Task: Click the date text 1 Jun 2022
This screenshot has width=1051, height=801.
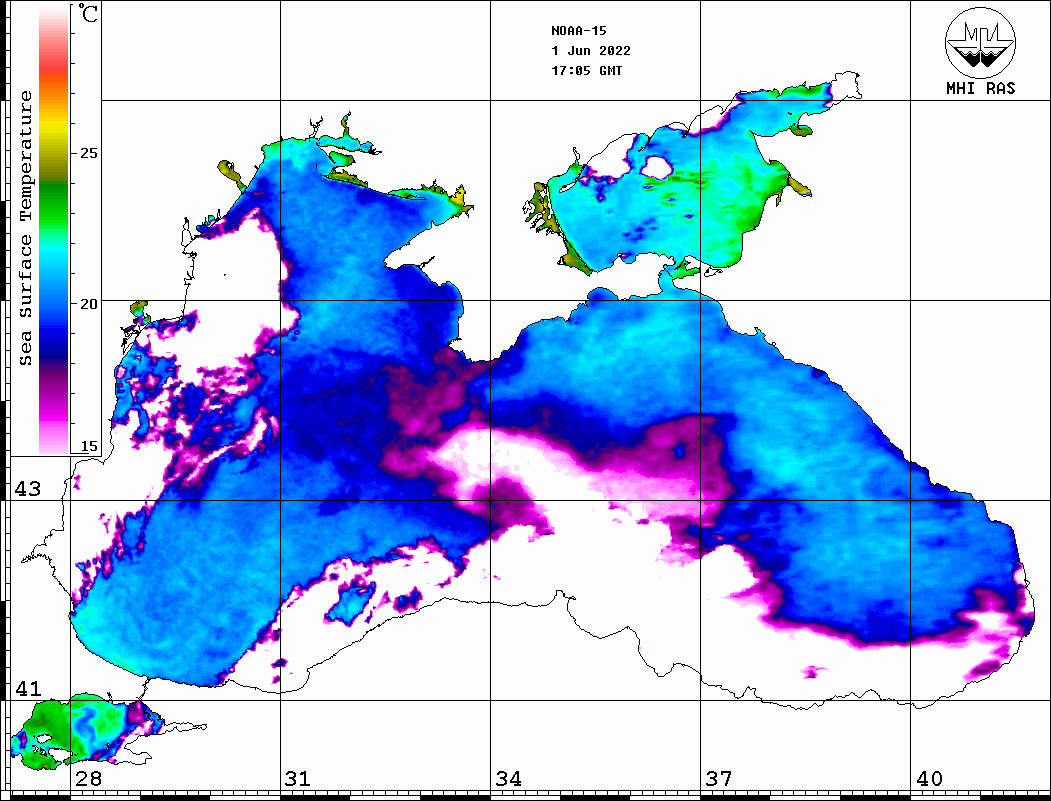Action: (x=591, y=51)
